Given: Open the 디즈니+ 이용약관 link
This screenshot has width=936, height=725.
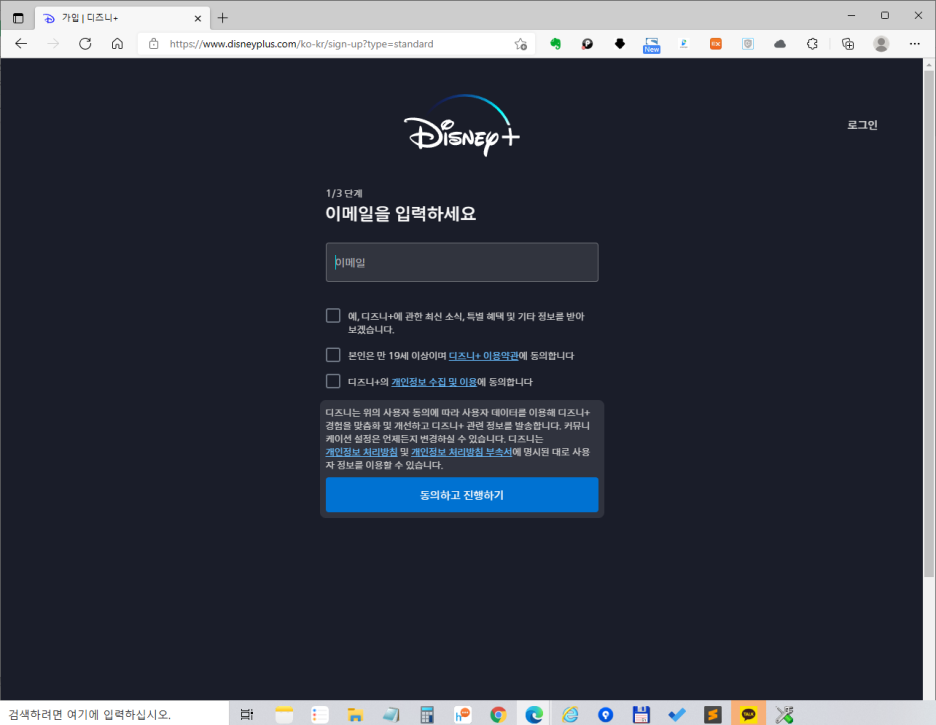Looking at the screenshot, I should (484, 356).
